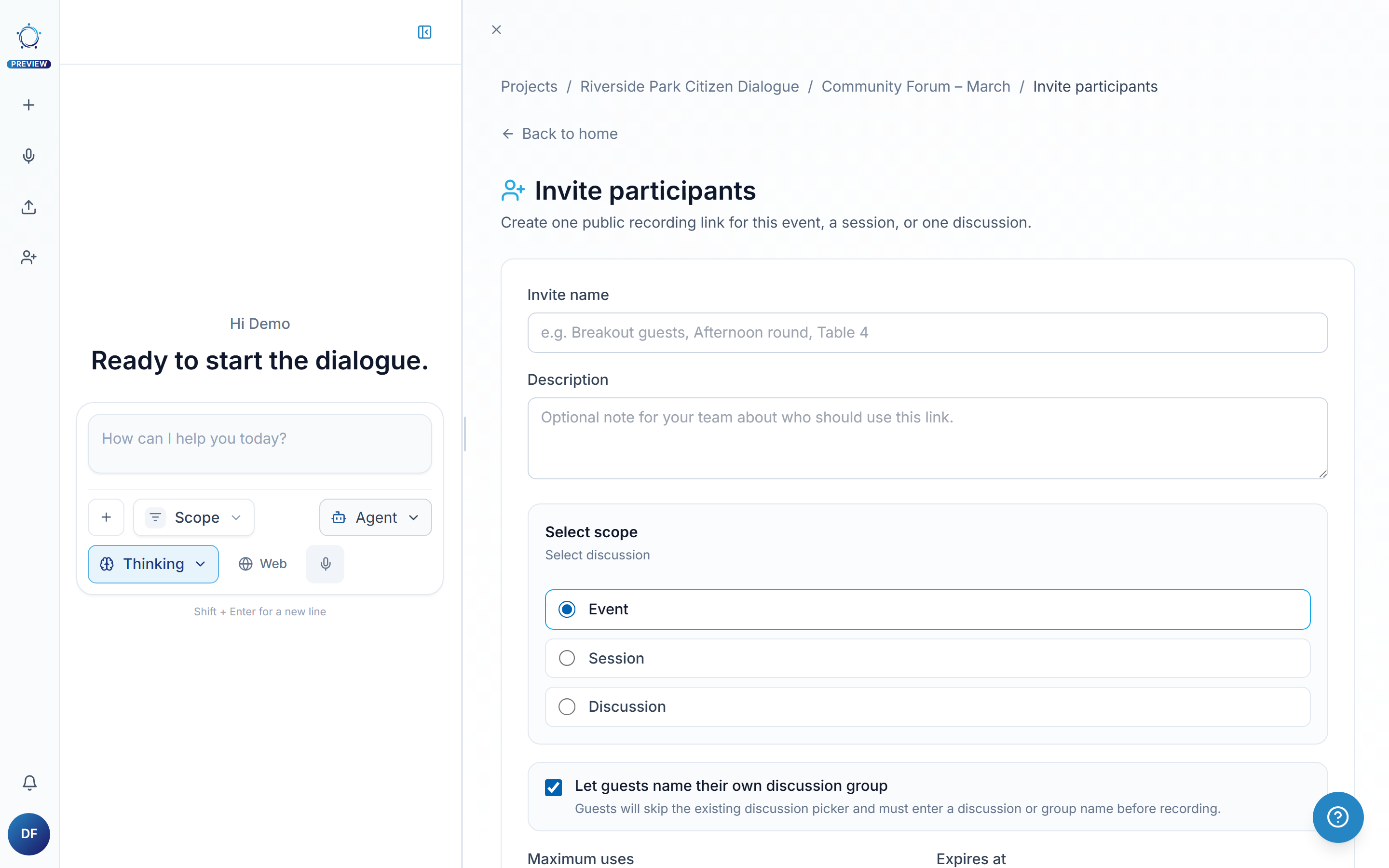Close the Invite participants panel with the X
Viewport: 1389px width, 868px height.
point(496,30)
